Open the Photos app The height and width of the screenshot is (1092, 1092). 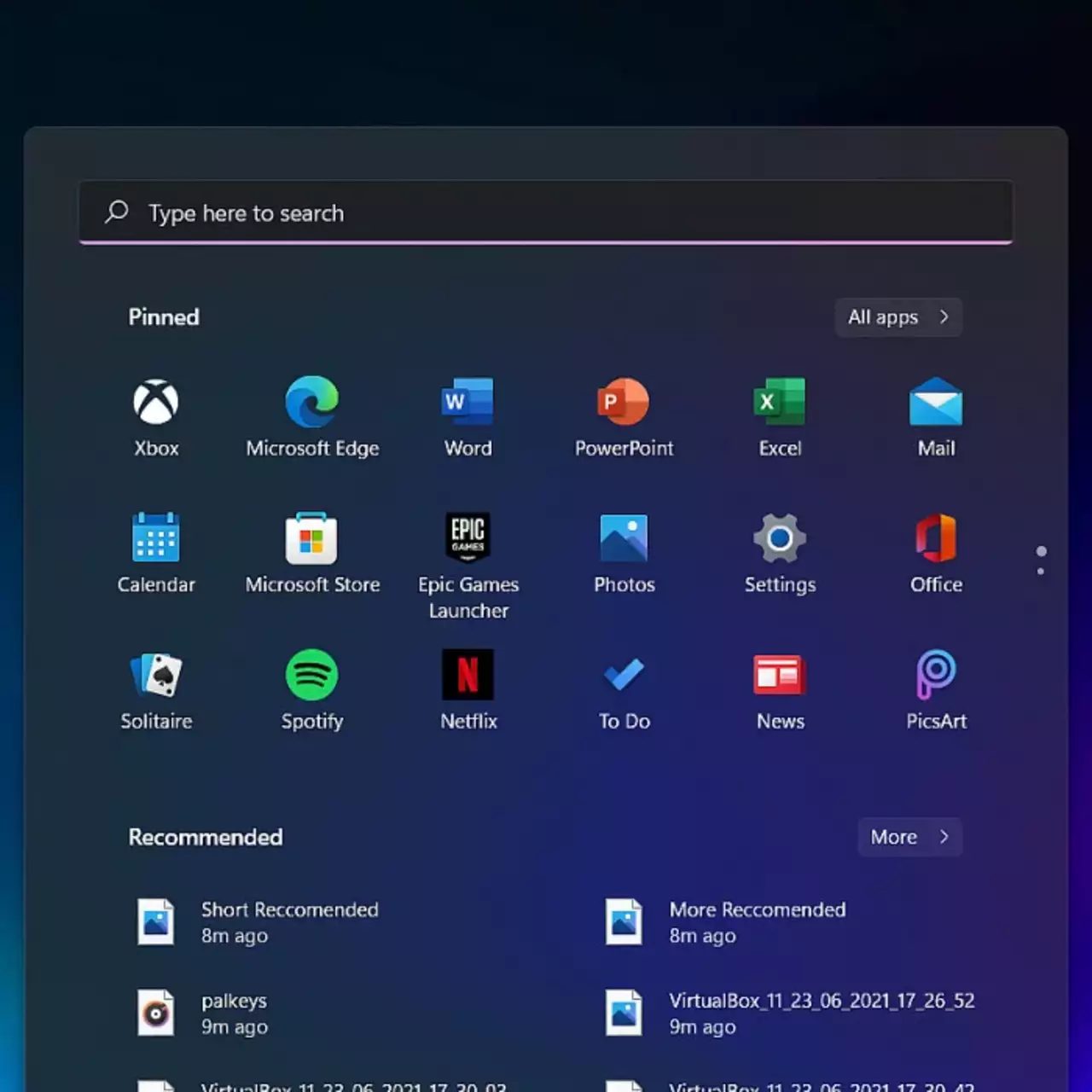[624, 555]
